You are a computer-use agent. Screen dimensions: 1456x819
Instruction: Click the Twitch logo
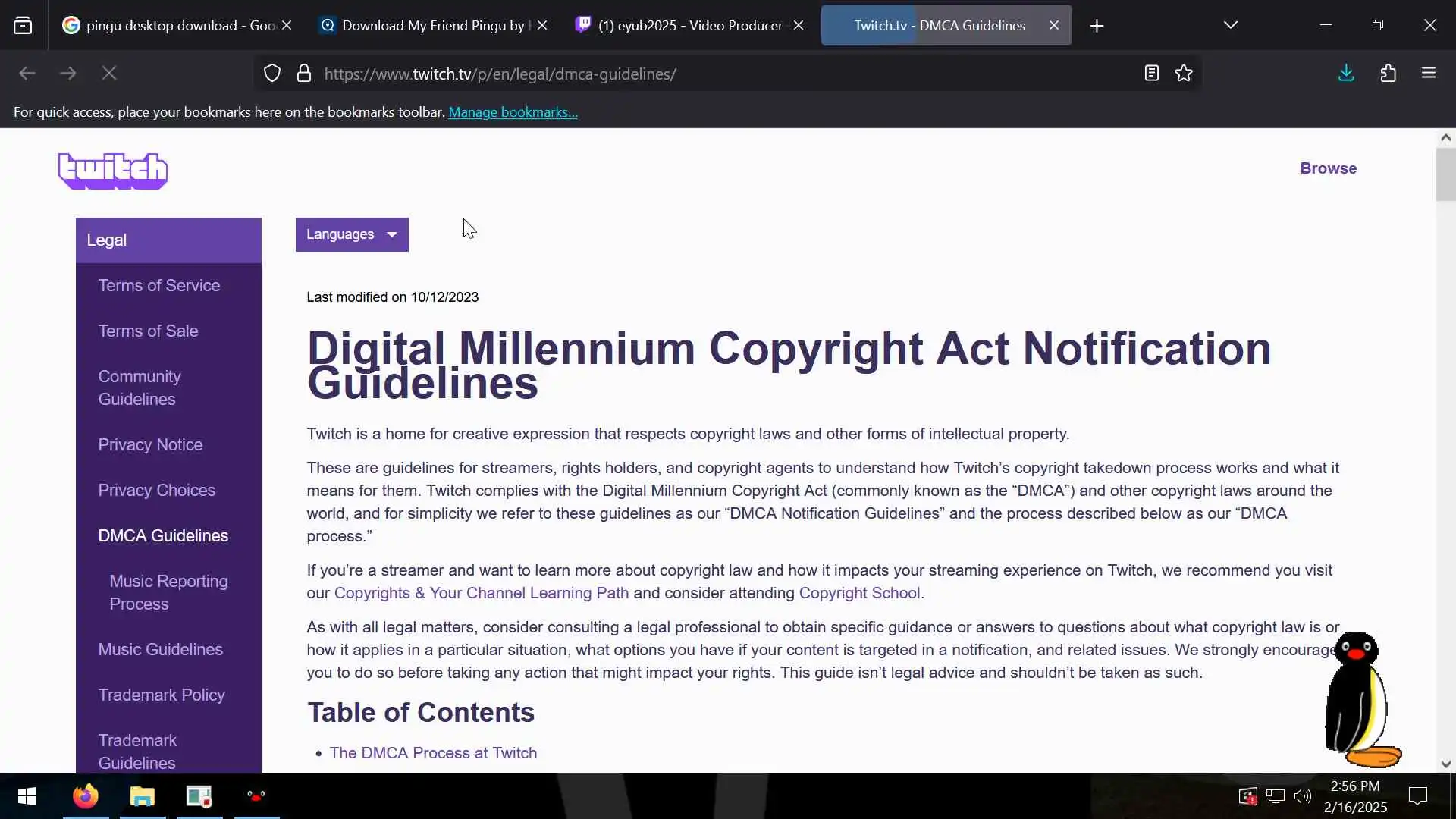(x=113, y=171)
